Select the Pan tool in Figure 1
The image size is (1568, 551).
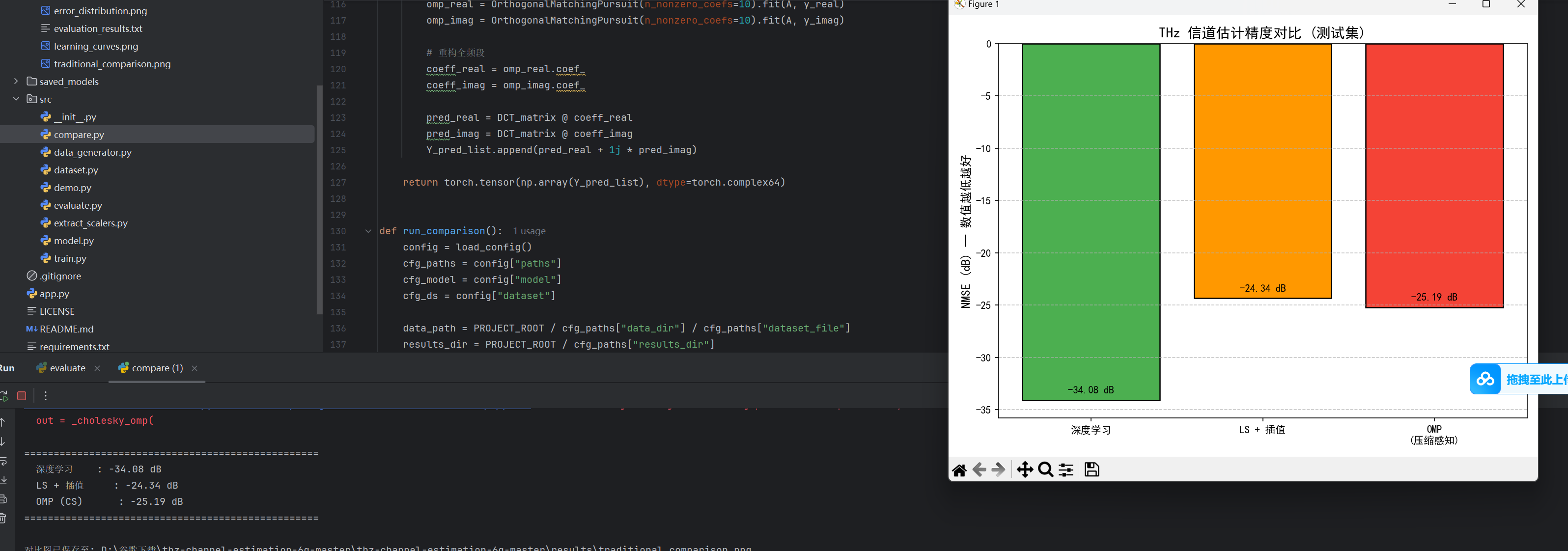(x=1025, y=469)
